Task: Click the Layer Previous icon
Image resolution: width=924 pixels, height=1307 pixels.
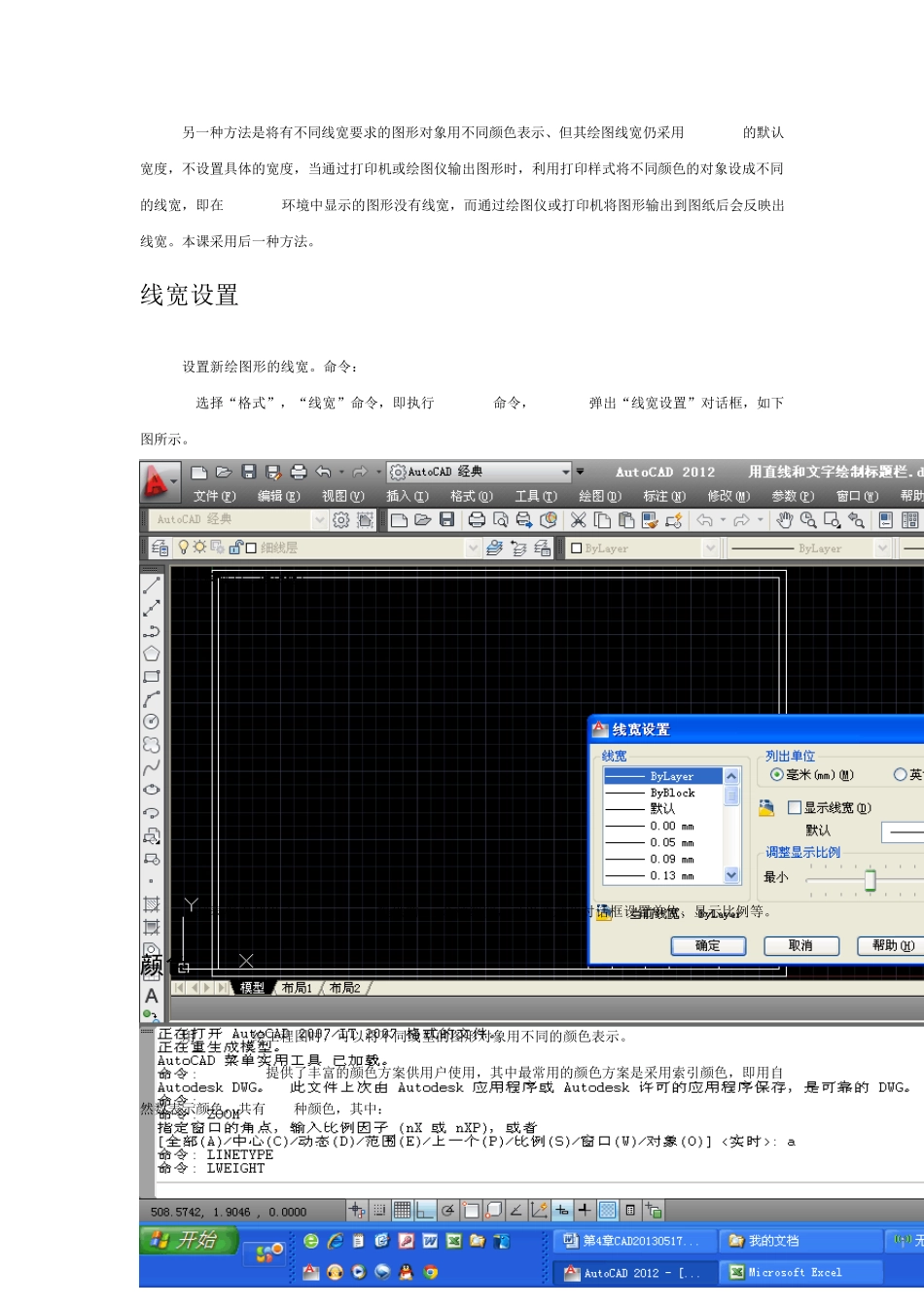Action: [x=518, y=548]
